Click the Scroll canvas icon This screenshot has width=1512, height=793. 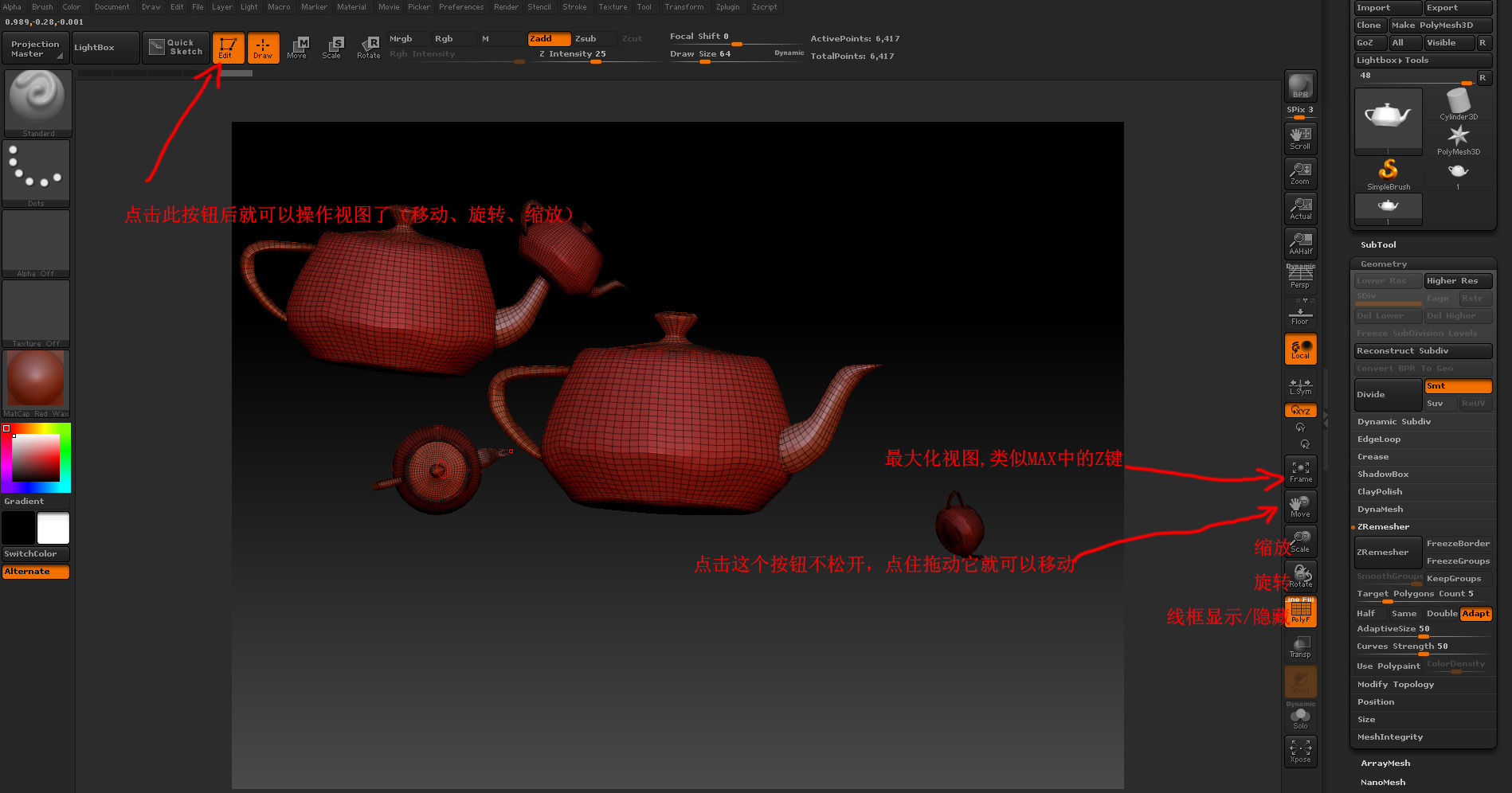(1300, 138)
